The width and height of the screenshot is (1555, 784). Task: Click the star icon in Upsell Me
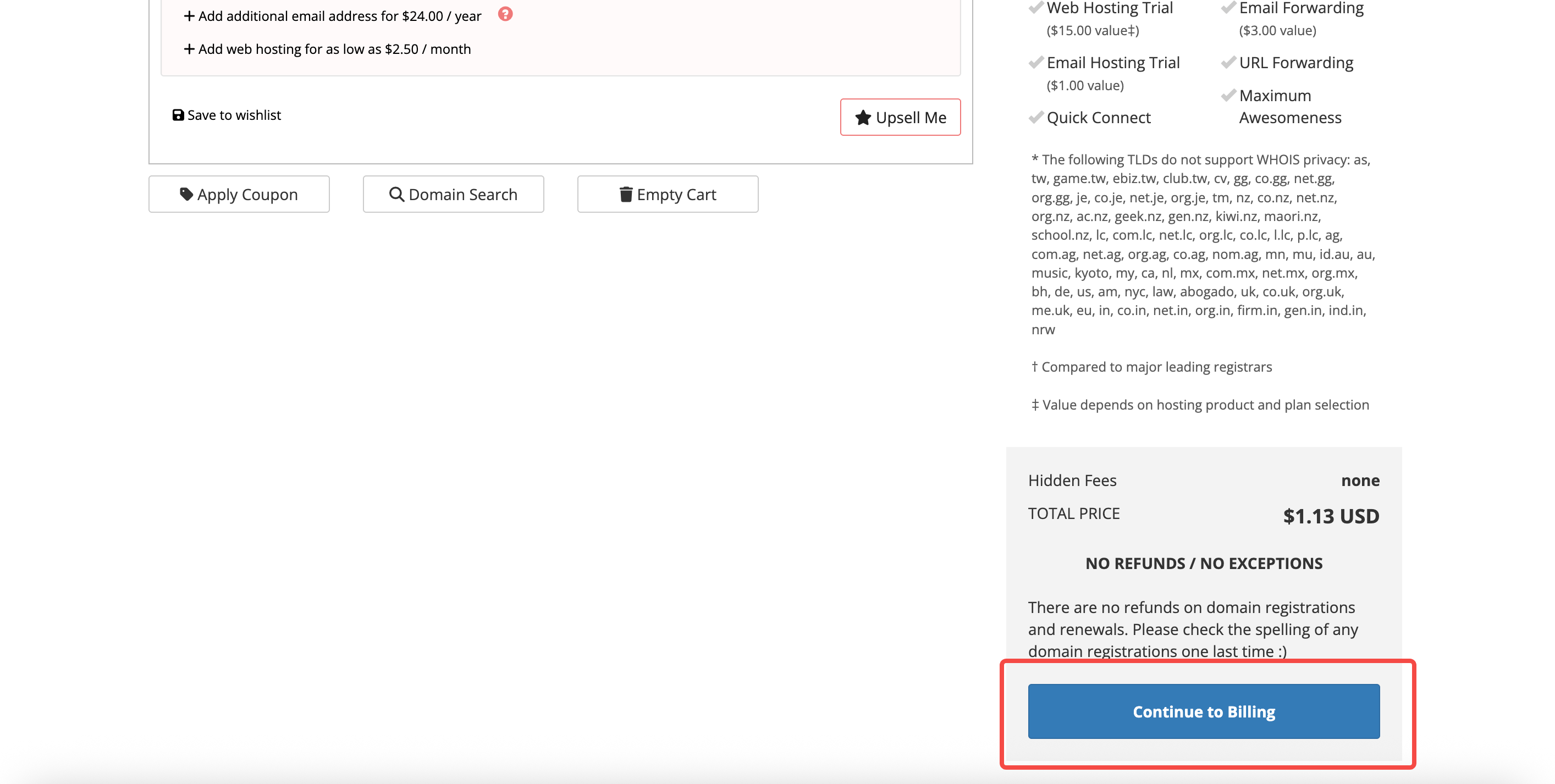click(x=863, y=117)
